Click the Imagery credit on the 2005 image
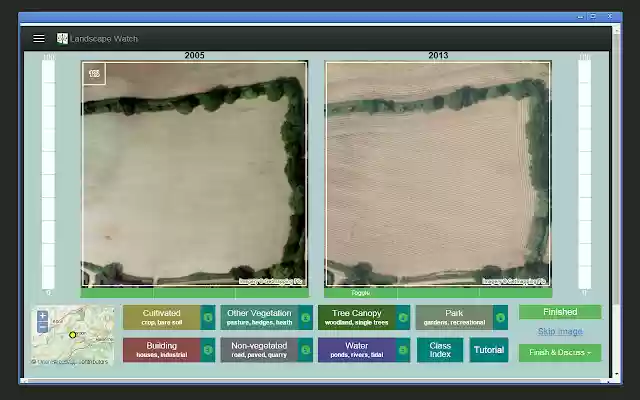This screenshot has height=400, width=640. pos(271,281)
